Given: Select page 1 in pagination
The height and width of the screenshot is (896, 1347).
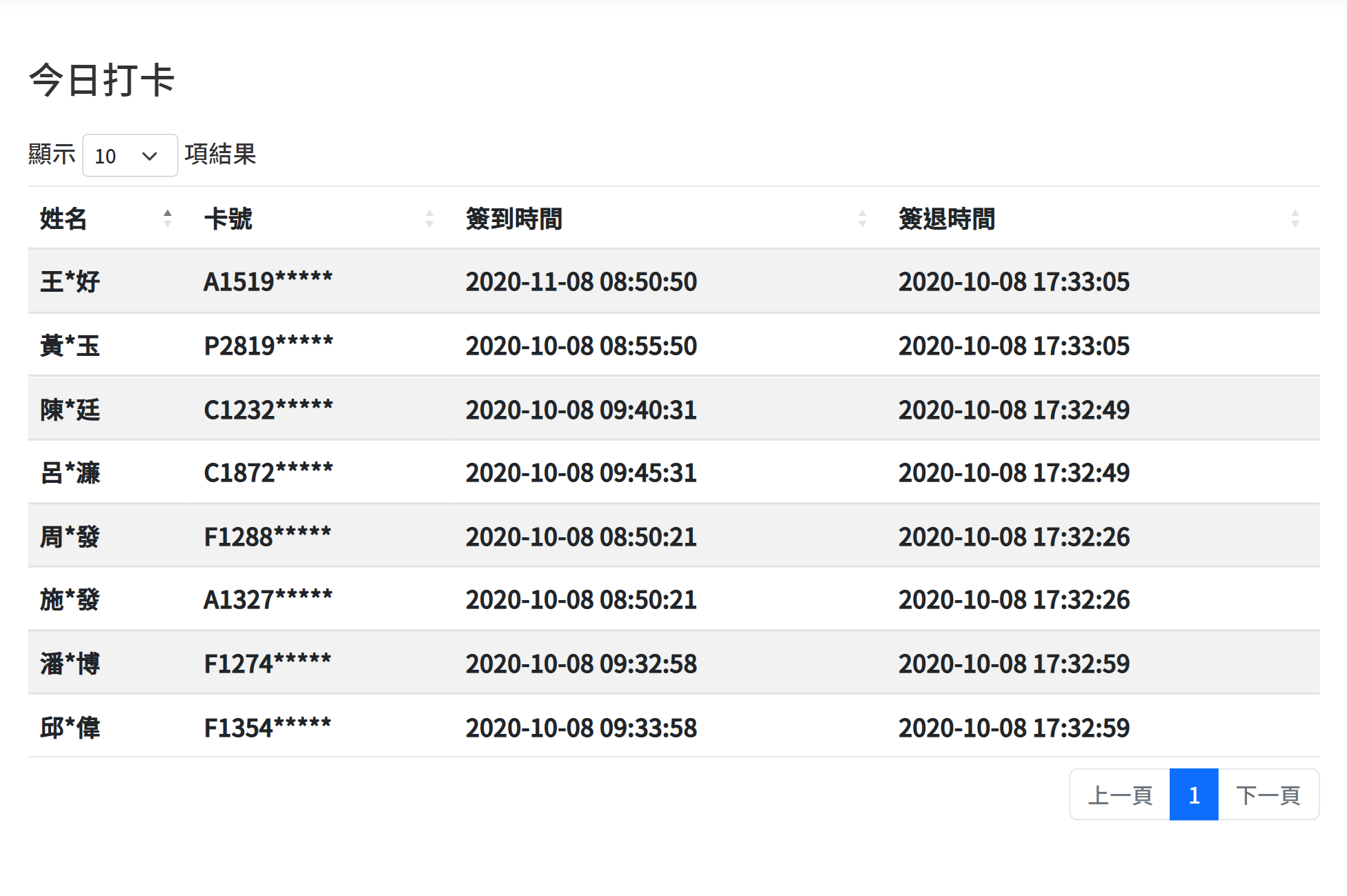Looking at the screenshot, I should click(1194, 795).
